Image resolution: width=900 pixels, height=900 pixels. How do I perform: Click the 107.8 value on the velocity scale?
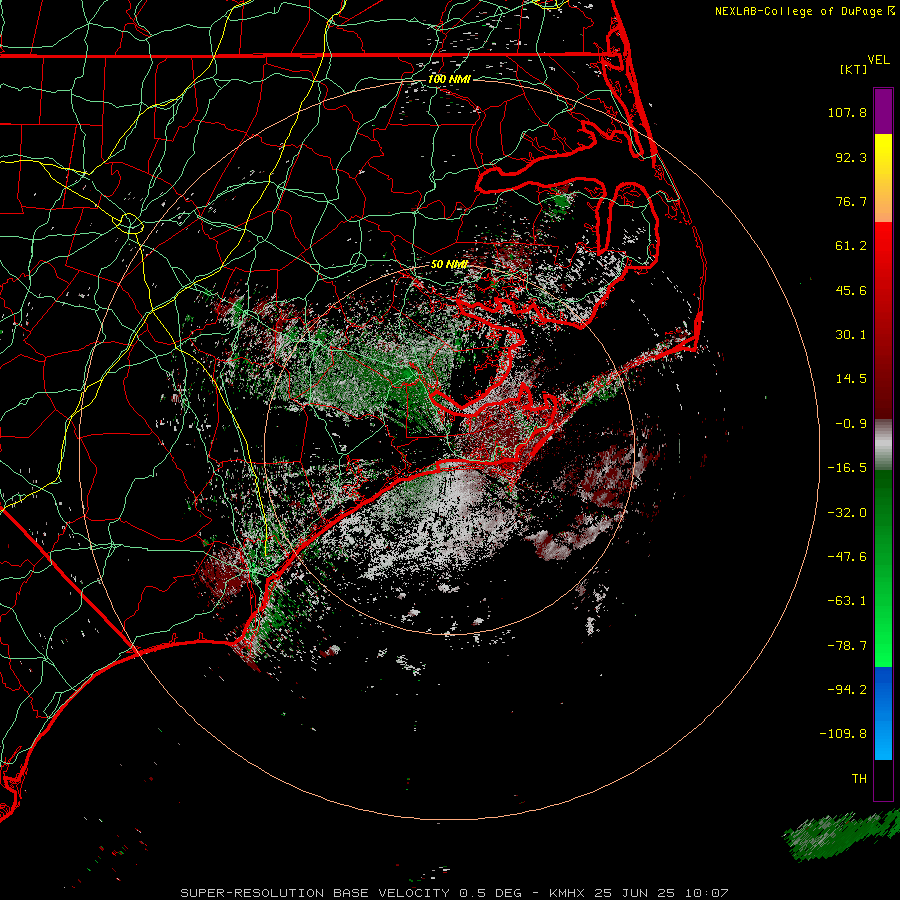coord(847,112)
